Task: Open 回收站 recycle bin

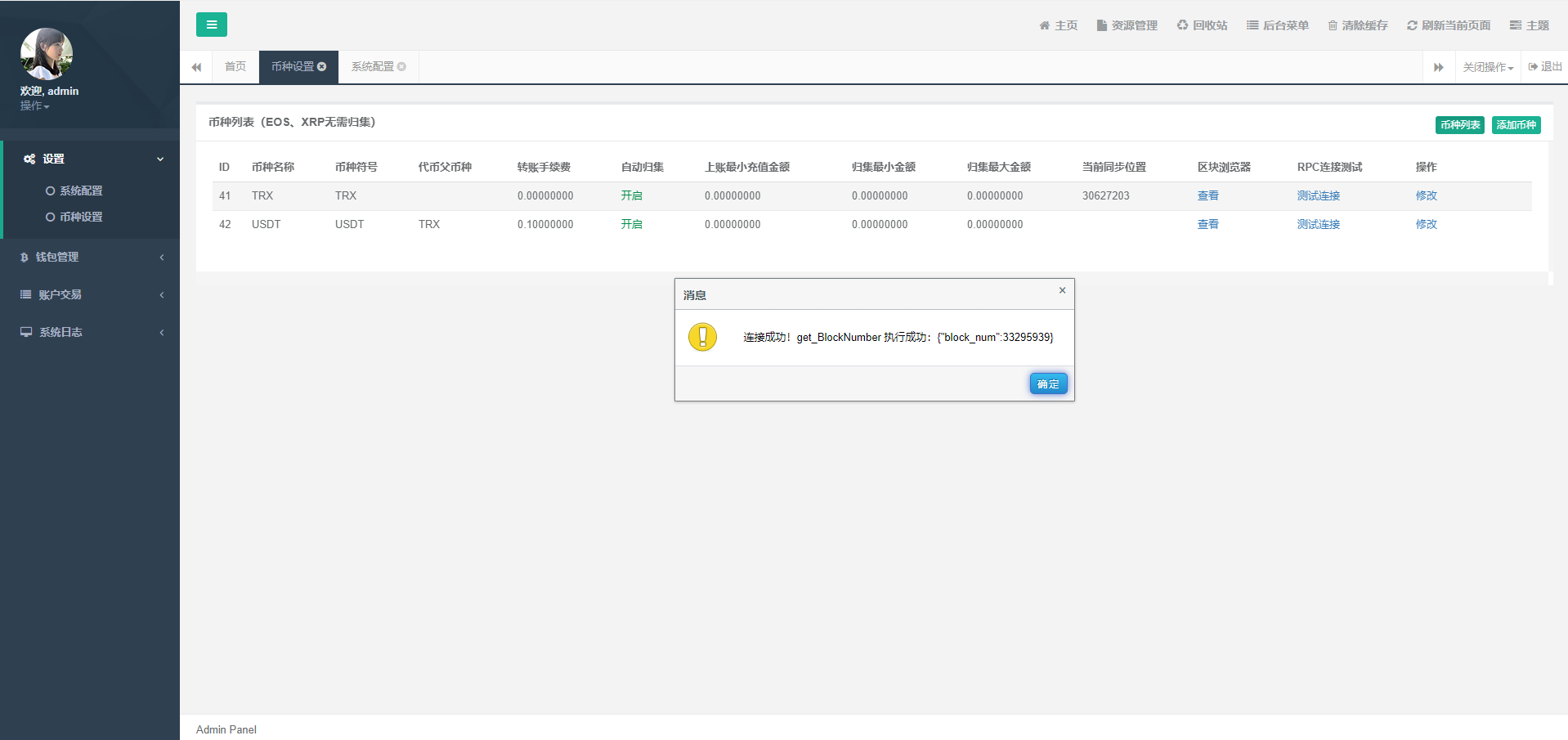Action: 1203,25
